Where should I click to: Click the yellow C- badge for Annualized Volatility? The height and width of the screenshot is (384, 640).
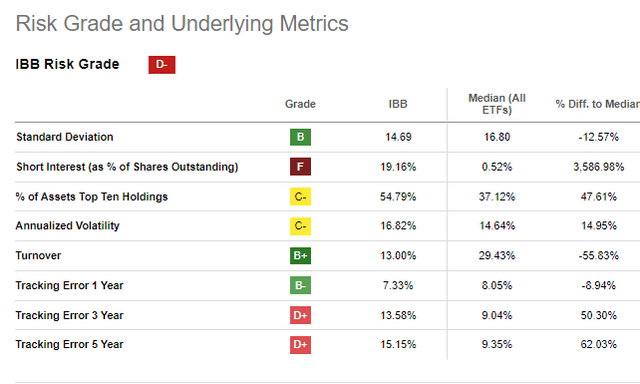[x=300, y=226]
